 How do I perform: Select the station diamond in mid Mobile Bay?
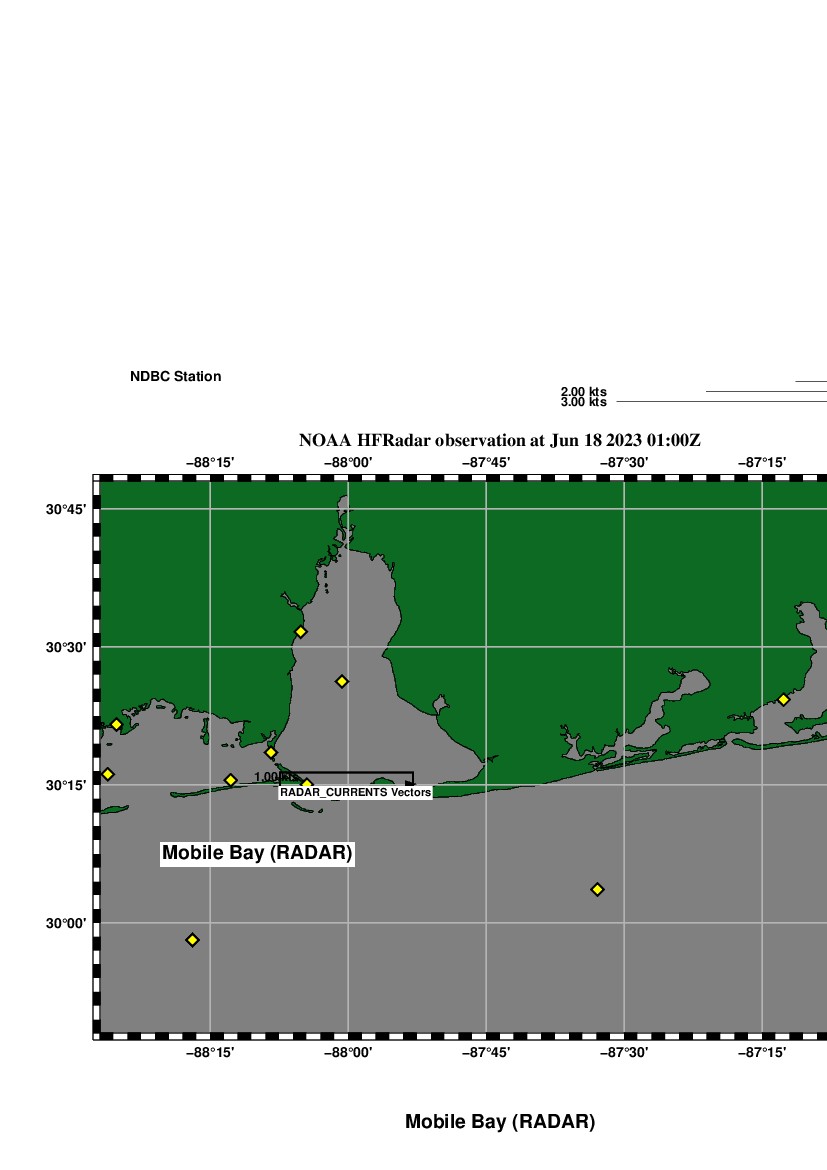[x=341, y=681]
